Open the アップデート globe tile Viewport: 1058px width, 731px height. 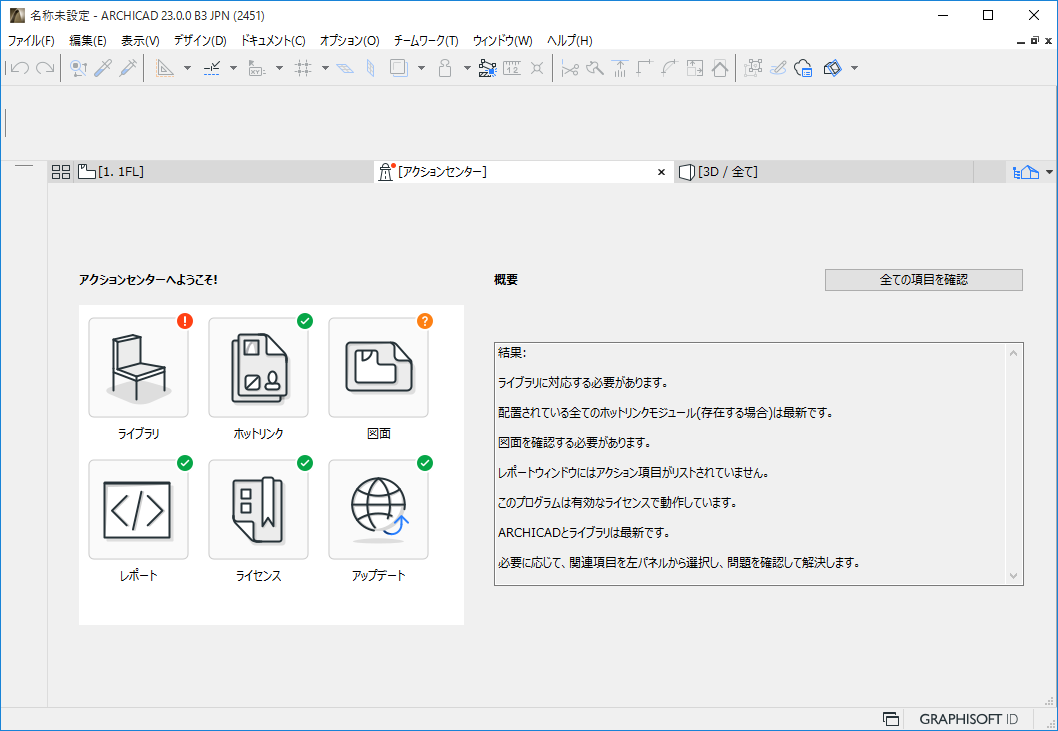pyautogui.click(x=379, y=510)
